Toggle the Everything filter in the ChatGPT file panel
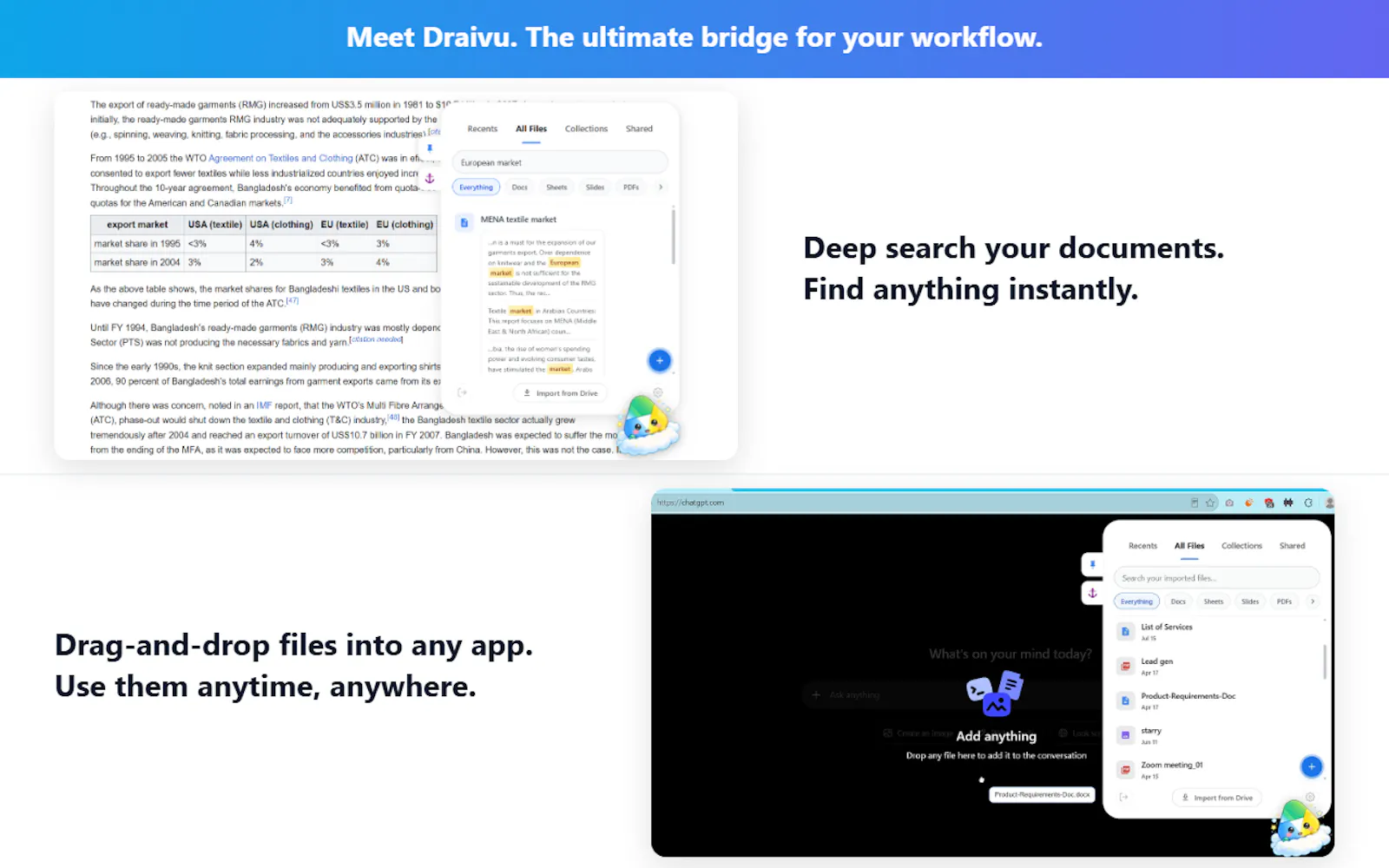Image resolution: width=1389 pixels, height=868 pixels. [x=1136, y=602]
